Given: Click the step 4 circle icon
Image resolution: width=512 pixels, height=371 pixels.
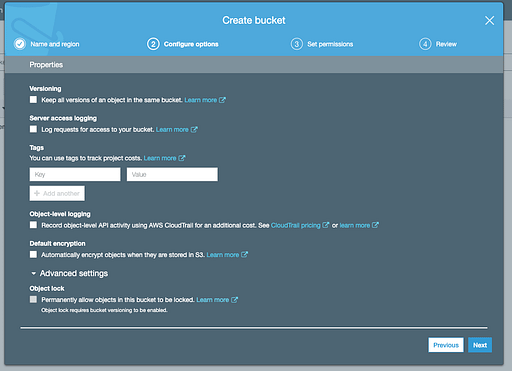Looking at the screenshot, I should (x=425, y=44).
